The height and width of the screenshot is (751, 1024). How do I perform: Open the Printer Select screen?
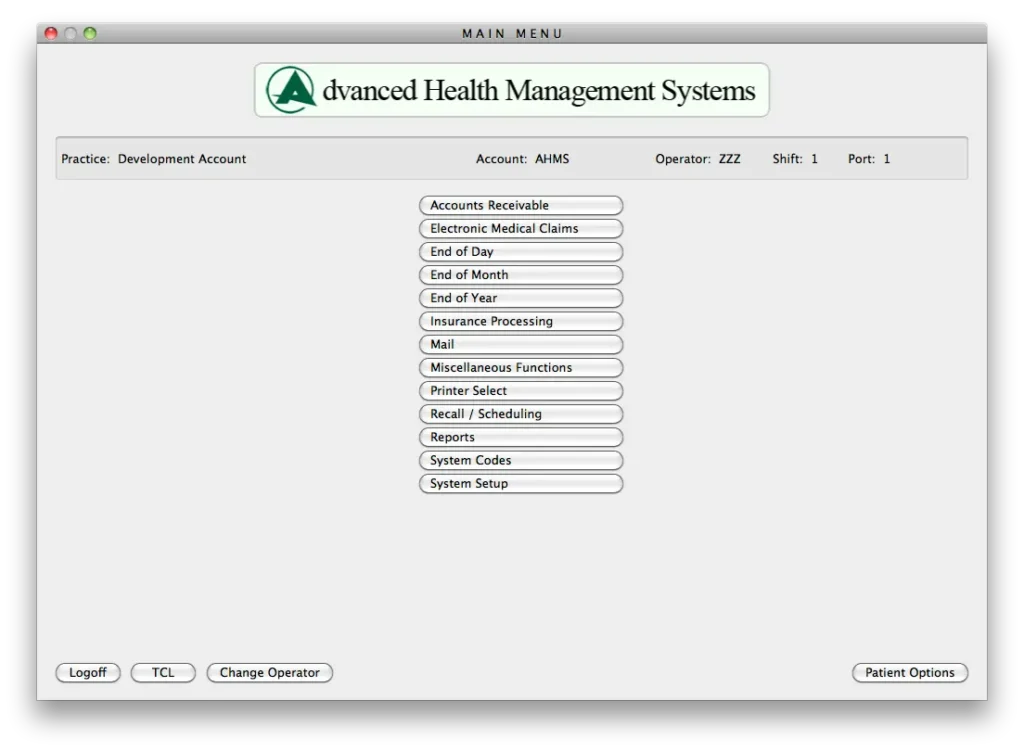520,390
